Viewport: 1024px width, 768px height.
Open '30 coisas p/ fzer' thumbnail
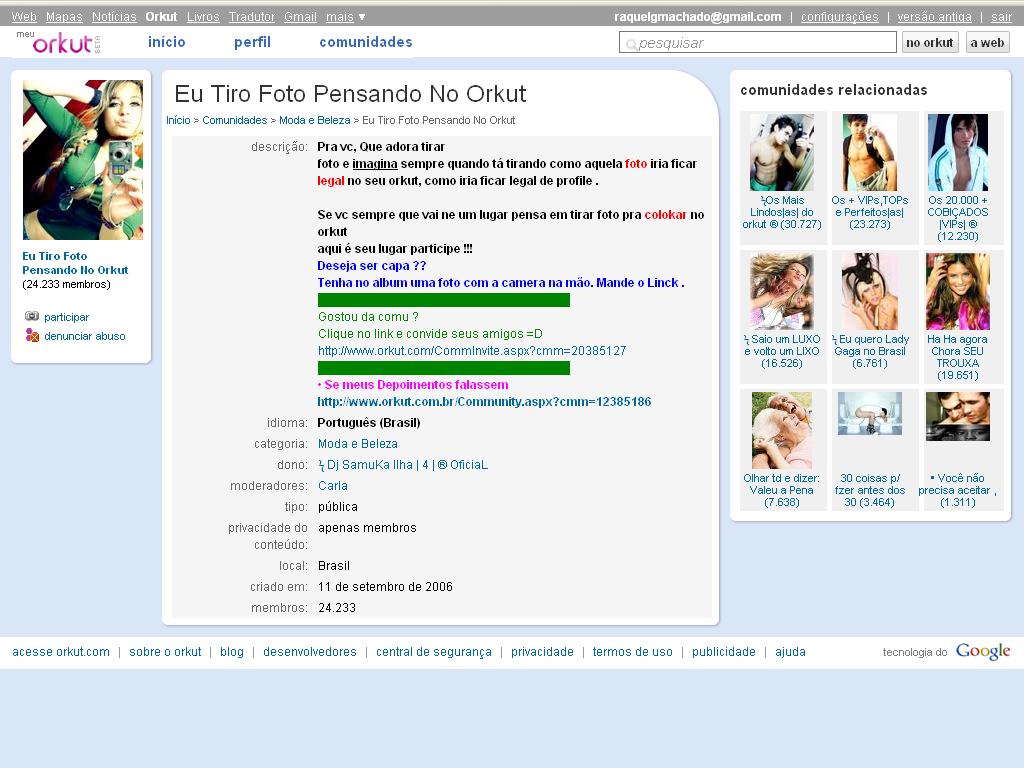pos(870,413)
